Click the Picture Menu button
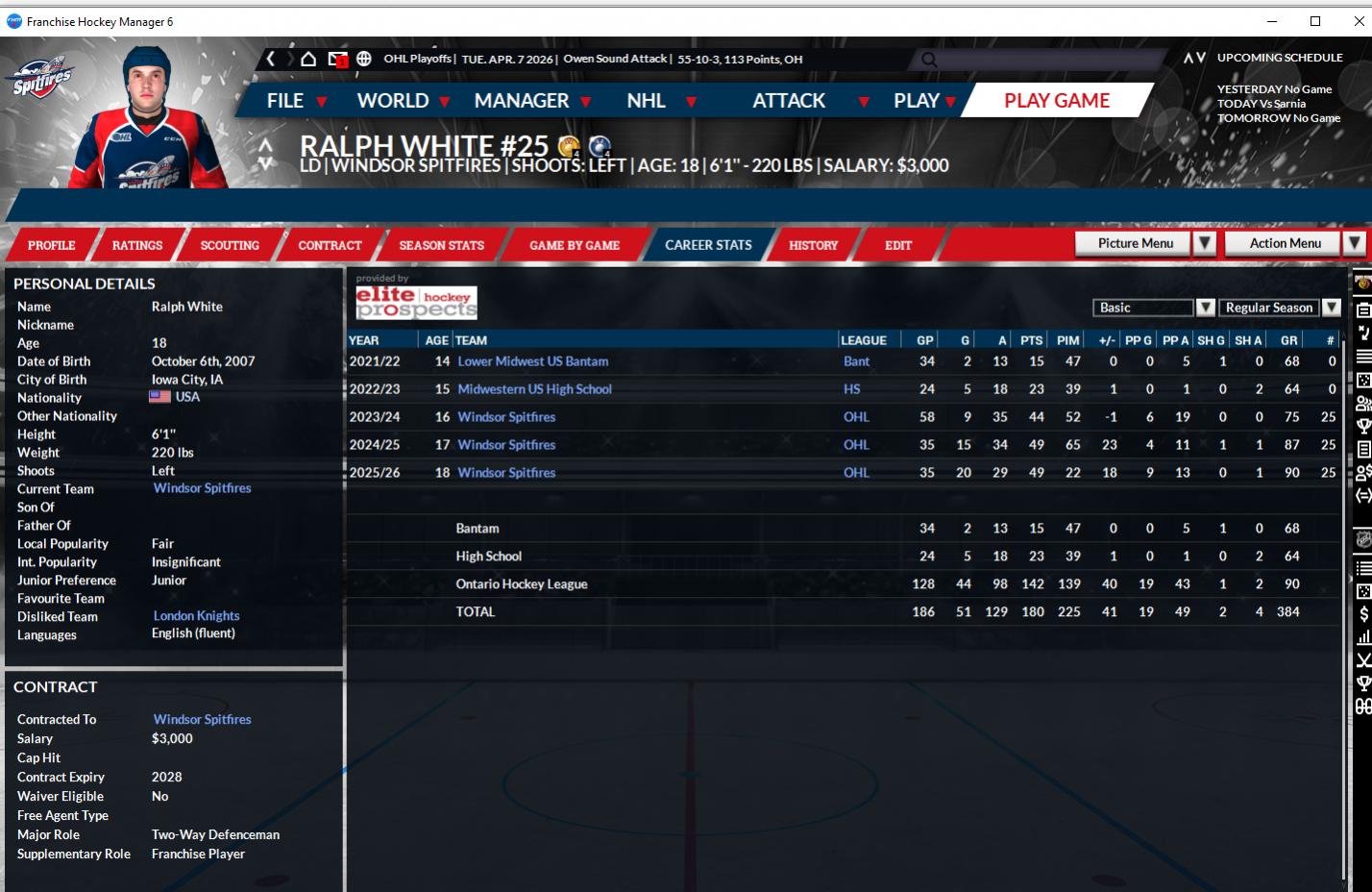1372x892 pixels. coord(1134,243)
